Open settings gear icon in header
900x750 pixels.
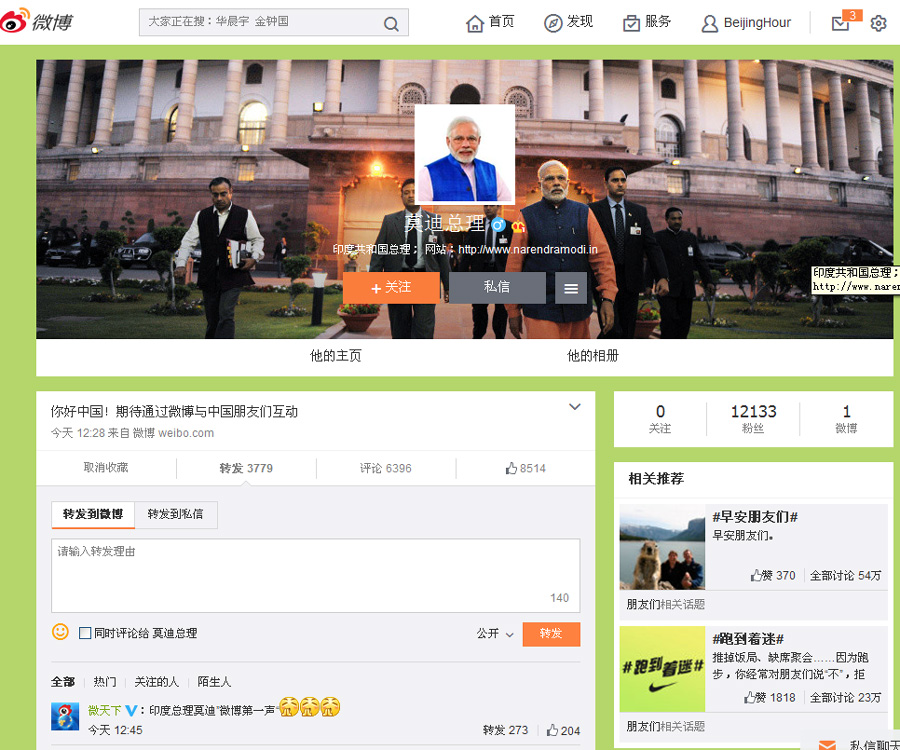coord(878,23)
